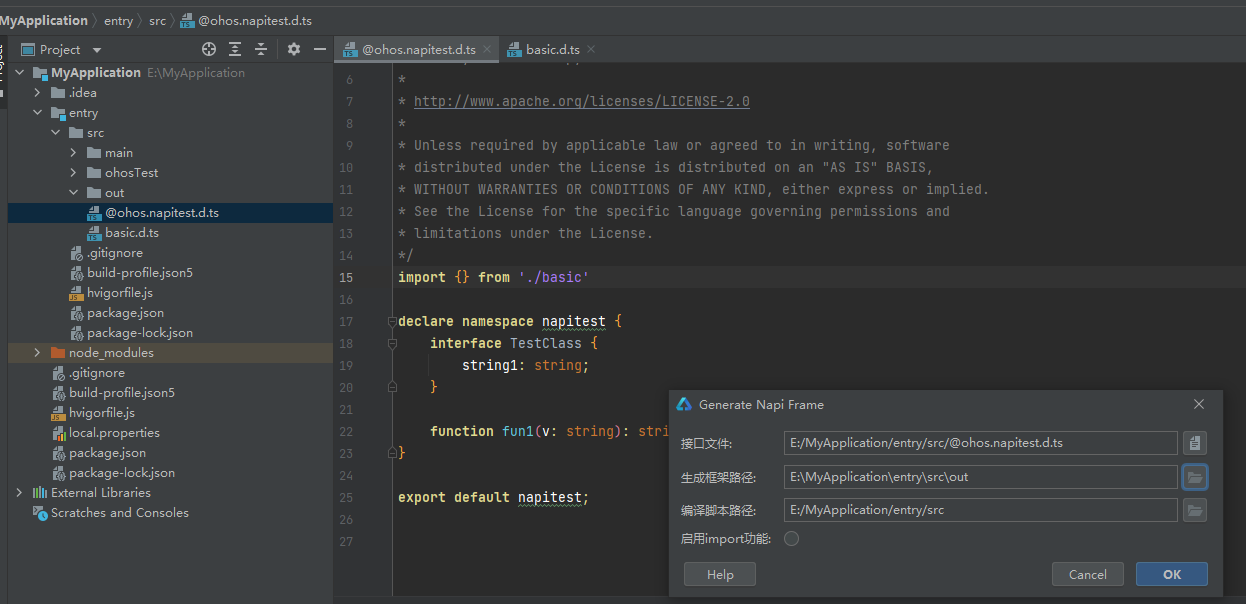Image resolution: width=1246 pixels, height=604 pixels.
Task: Click the 生成框架路径 text field
Action: (980, 477)
